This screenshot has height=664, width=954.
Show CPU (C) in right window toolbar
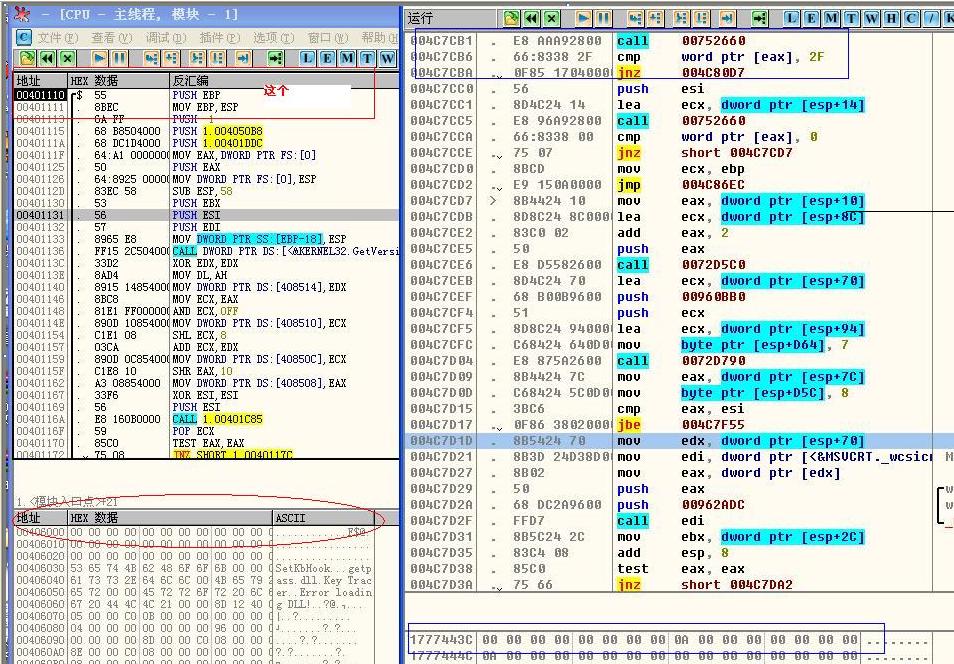point(911,18)
